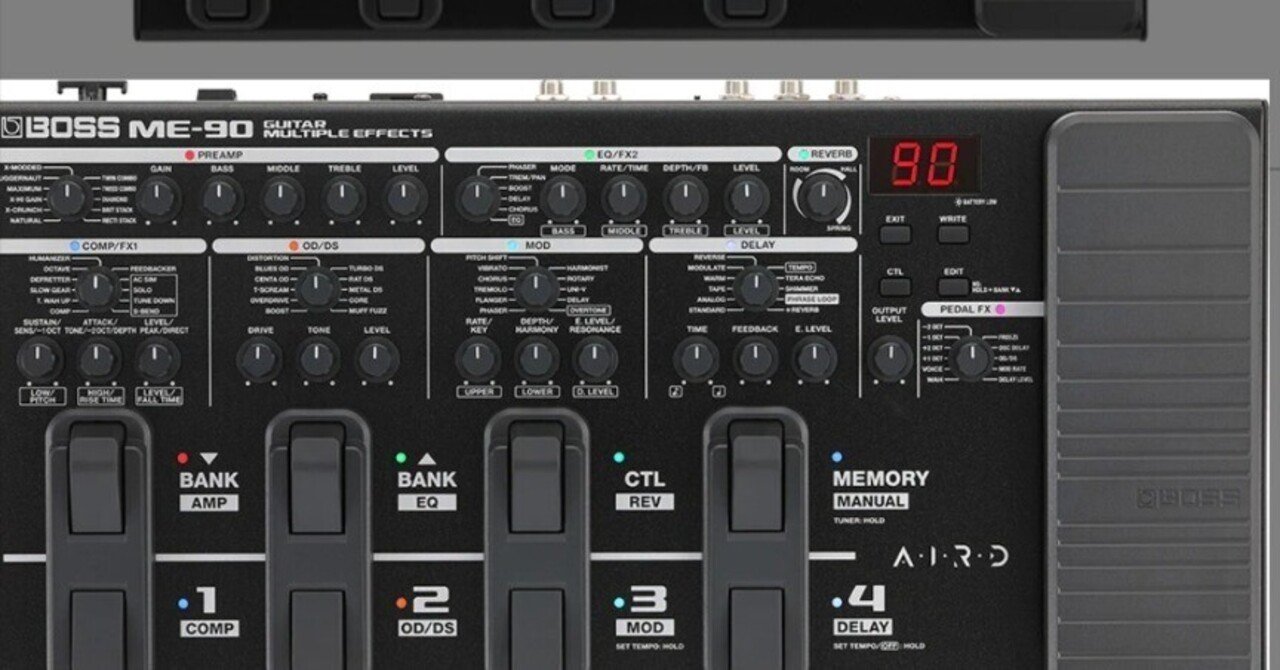Turn the PEDAL FX selector knob
This screenshot has width=1280, height=670.
(x=973, y=358)
